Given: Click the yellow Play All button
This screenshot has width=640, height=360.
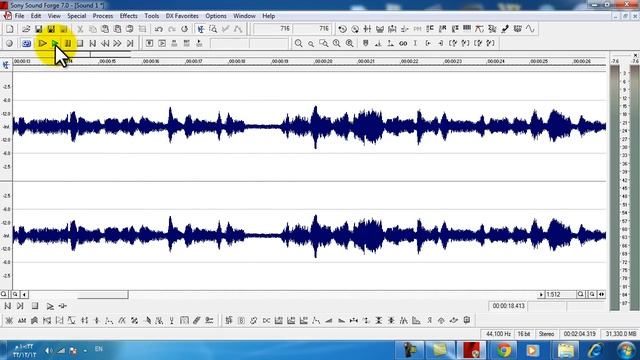Looking at the screenshot, I should pyautogui.click(x=42, y=43).
